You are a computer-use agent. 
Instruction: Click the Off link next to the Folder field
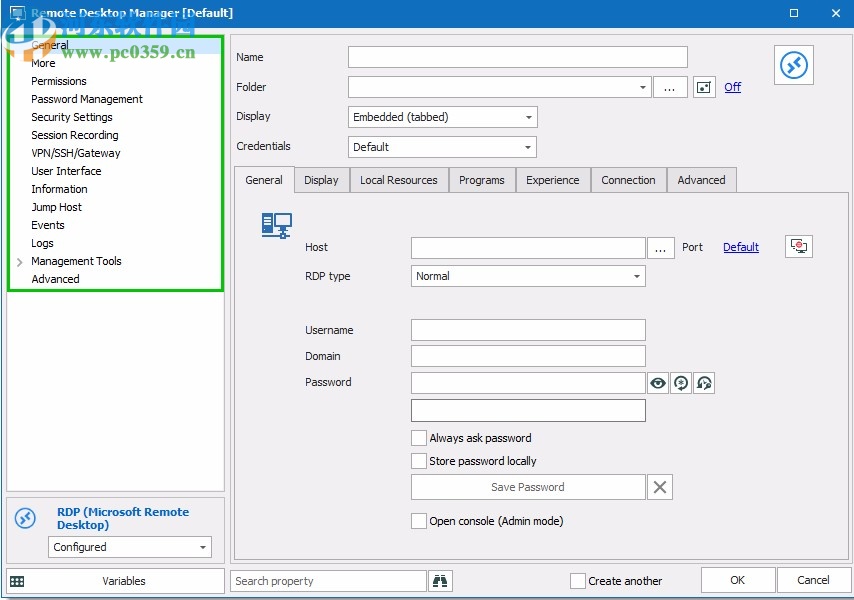[x=732, y=87]
